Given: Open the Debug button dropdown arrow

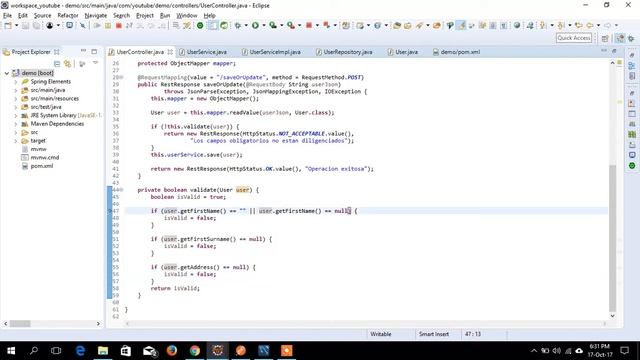Looking at the screenshot, I should click(245, 25).
